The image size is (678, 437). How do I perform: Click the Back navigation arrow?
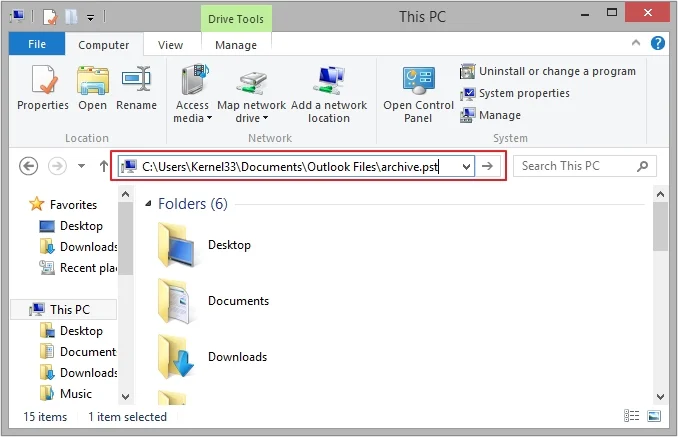pyautogui.click(x=29, y=166)
